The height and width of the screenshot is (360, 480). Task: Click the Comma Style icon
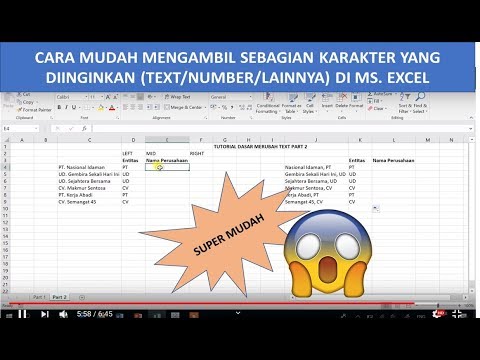coord(232,107)
